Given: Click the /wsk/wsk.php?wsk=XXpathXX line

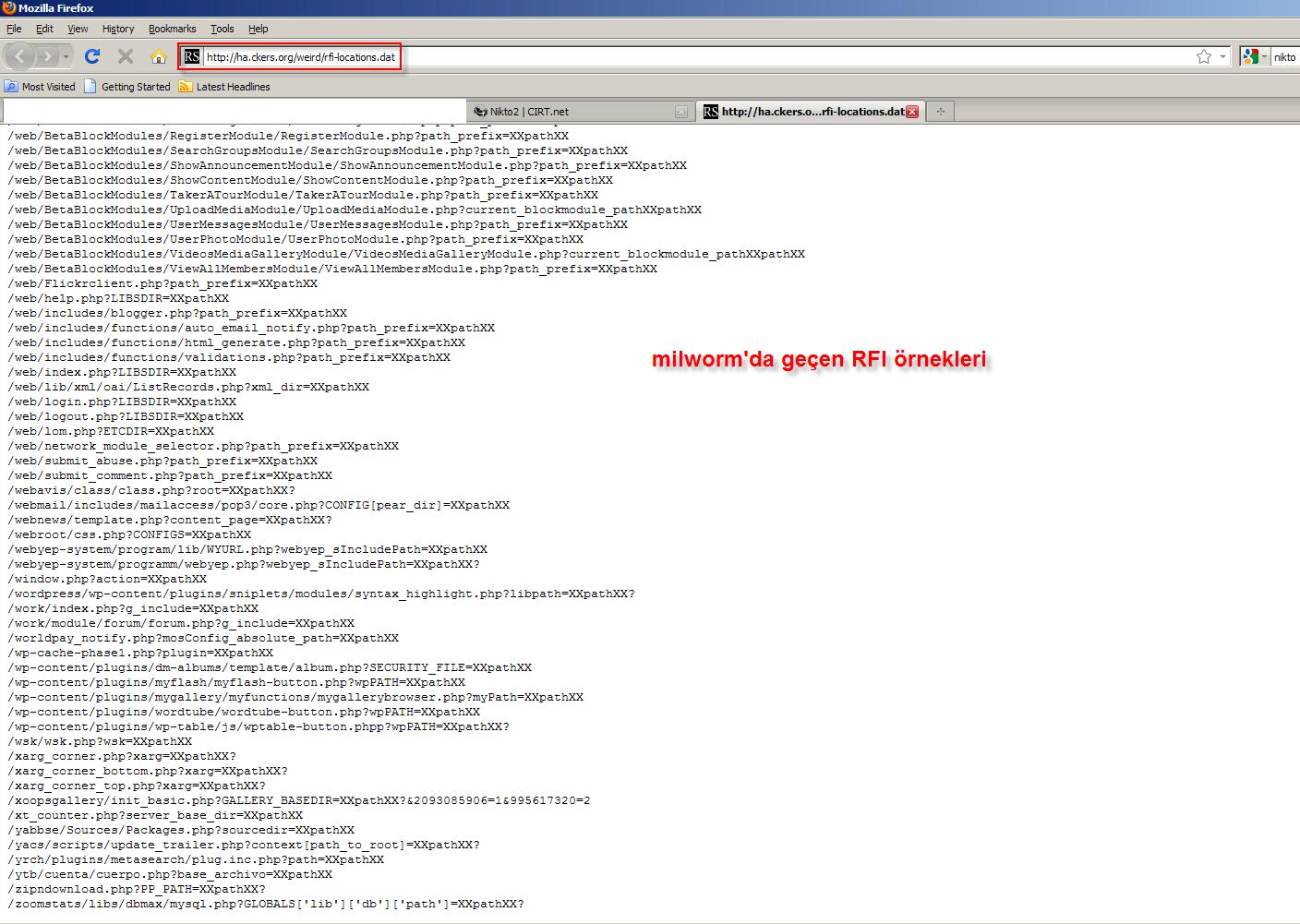Looking at the screenshot, I should (x=100, y=741).
